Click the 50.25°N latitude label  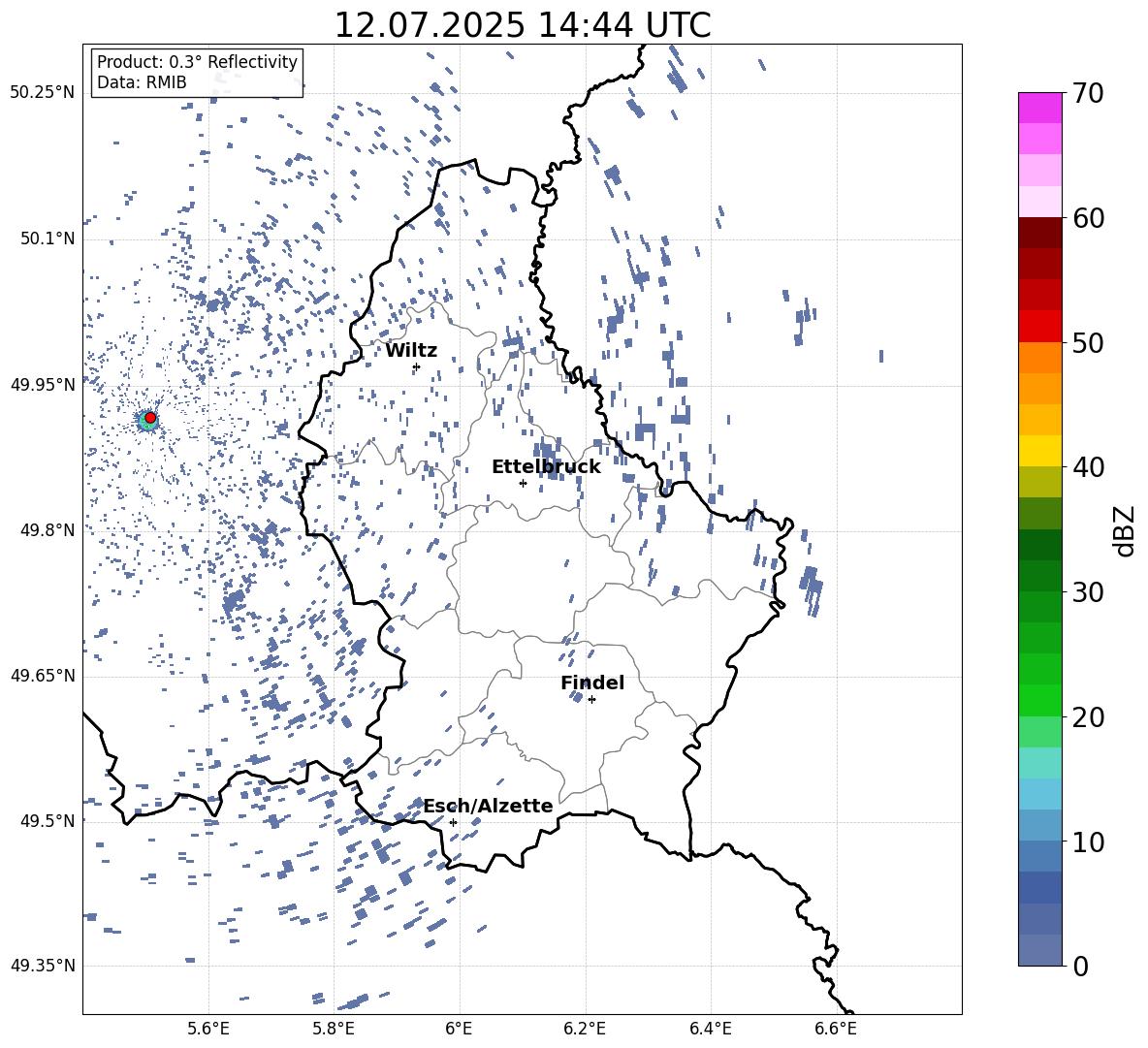point(43,92)
